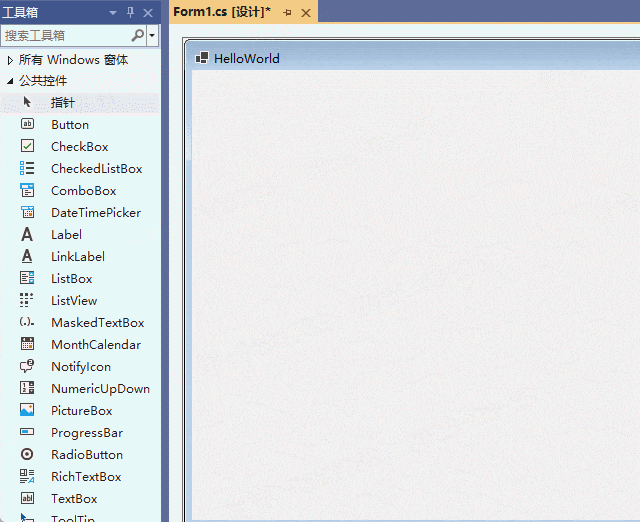Expand the 所有 Windows 窗体 group
The height and width of the screenshot is (522, 640).
(10, 60)
